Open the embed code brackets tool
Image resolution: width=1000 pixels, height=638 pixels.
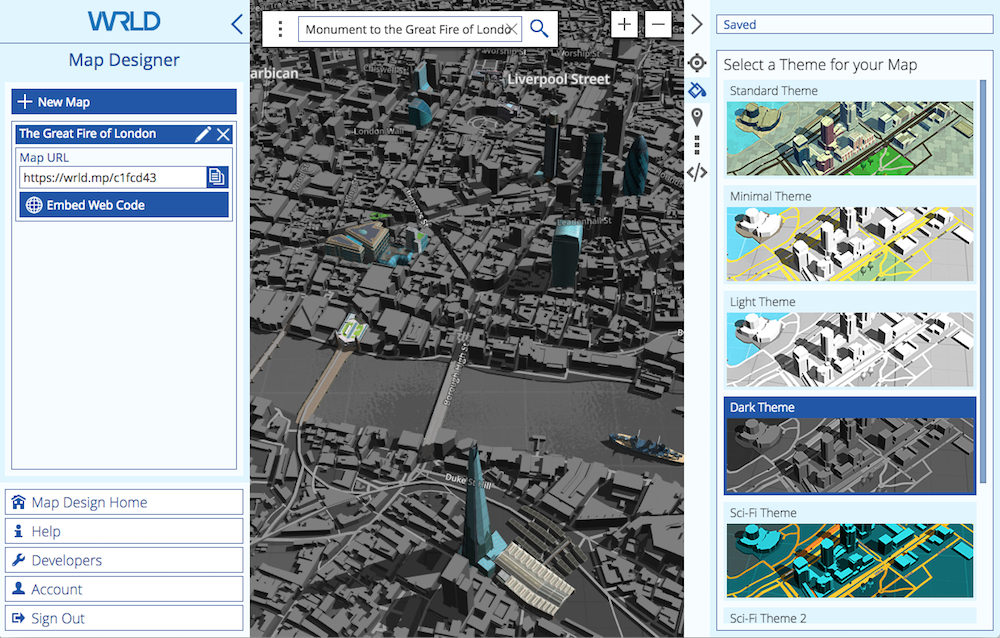point(697,172)
